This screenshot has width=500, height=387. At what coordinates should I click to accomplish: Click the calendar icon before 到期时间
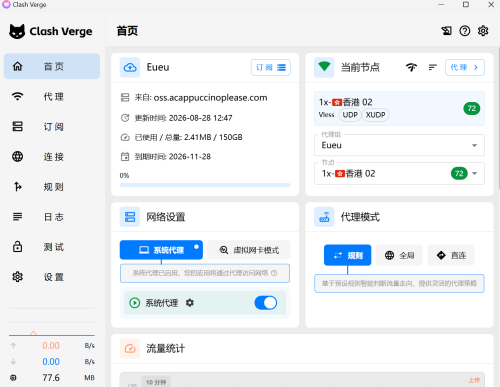point(125,156)
